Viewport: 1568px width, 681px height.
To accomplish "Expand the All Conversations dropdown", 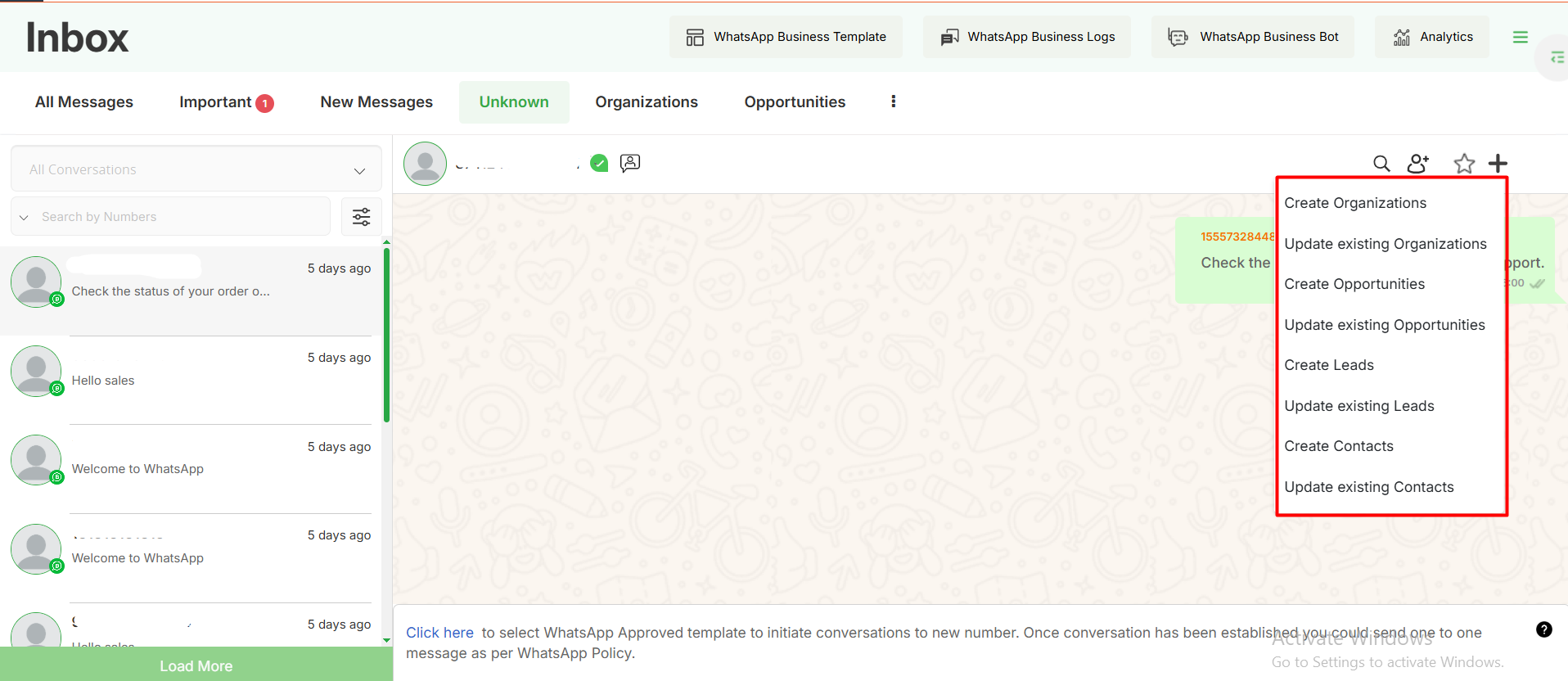I will (x=196, y=169).
